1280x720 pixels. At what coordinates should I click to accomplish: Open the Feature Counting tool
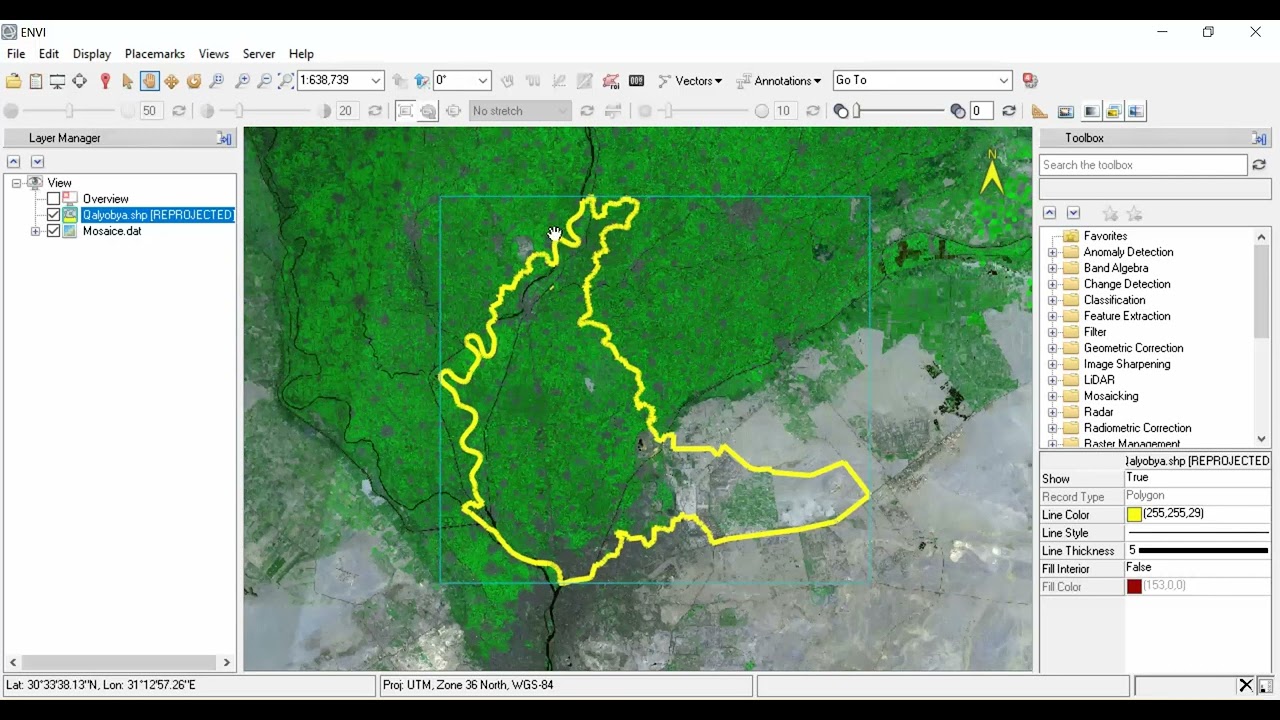(x=636, y=81)
